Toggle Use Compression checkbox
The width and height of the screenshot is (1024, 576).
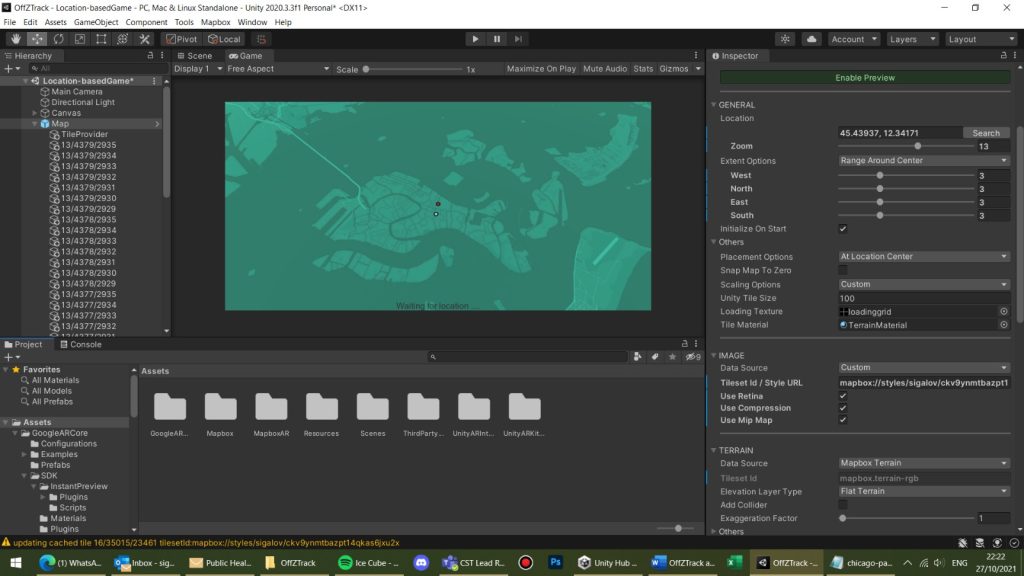[843, 408]
